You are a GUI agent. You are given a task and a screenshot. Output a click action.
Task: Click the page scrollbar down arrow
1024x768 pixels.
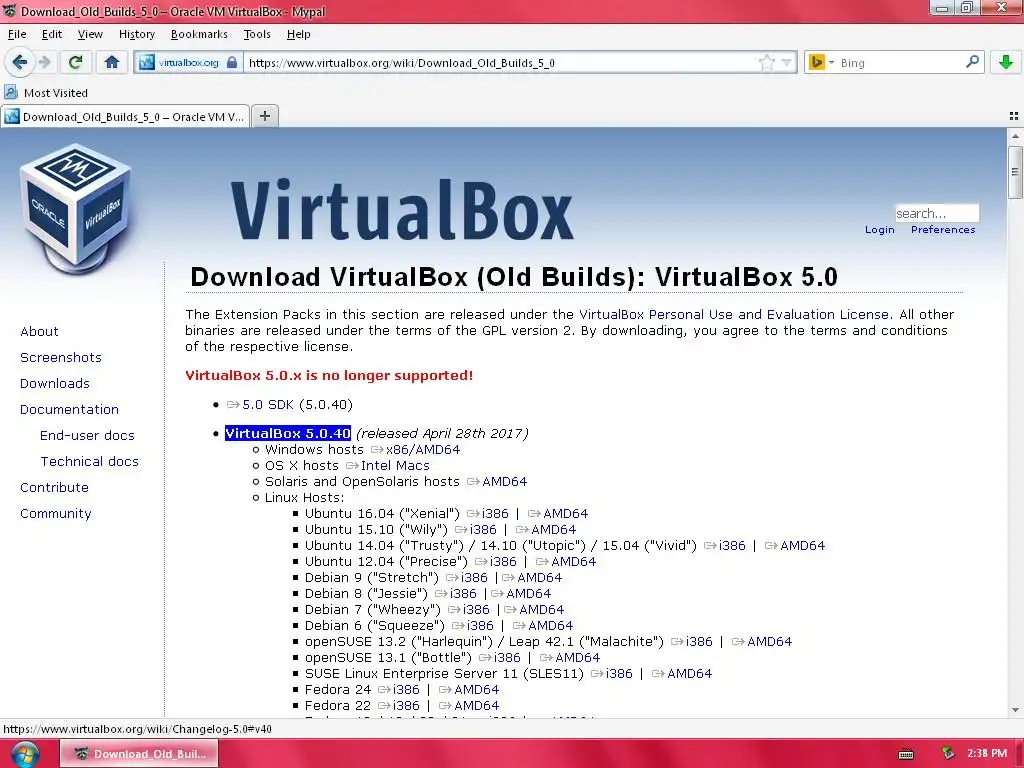(1015, 710)
